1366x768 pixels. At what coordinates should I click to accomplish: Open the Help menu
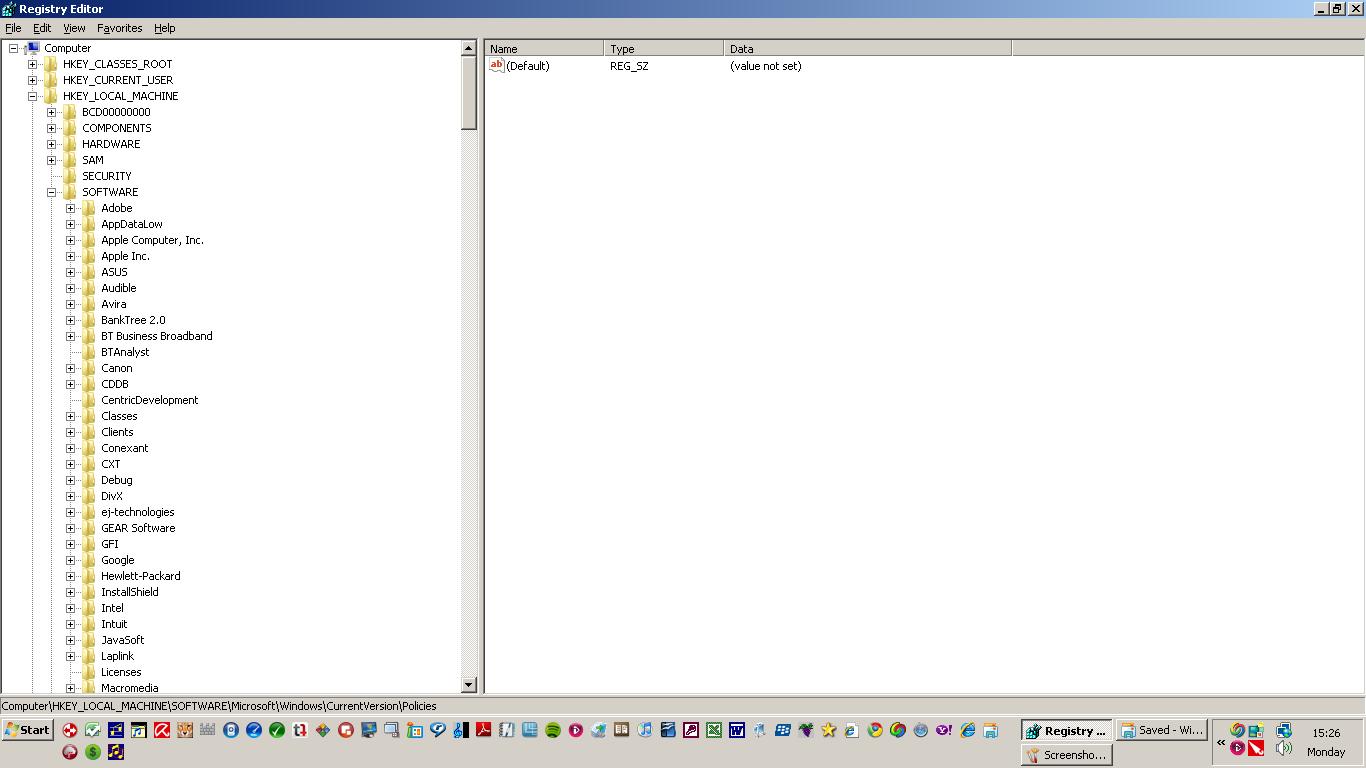click(x=165, y=28)
